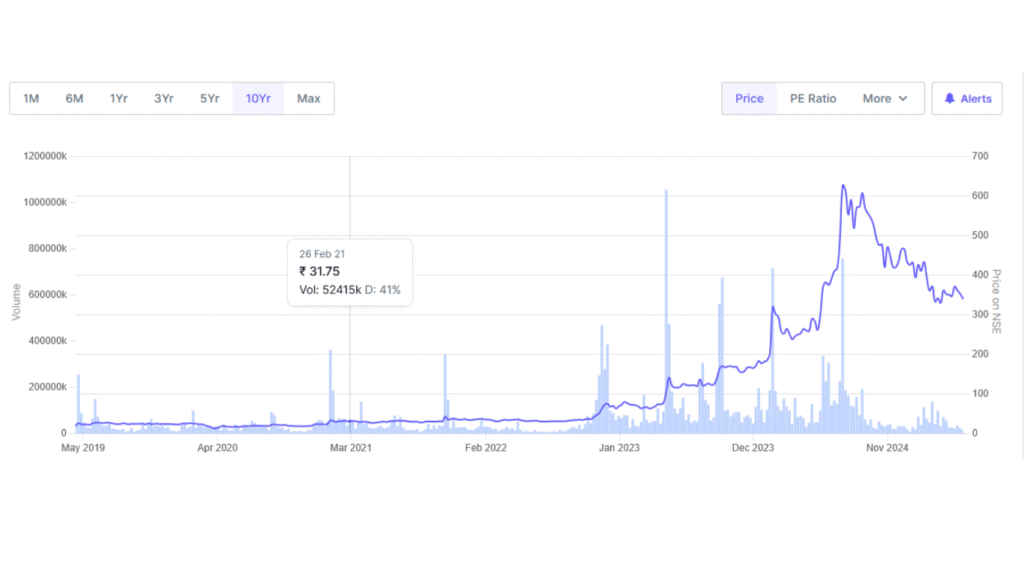1024x576 pixels.
Task: Switch to the Price view
Action: (749, 98)
